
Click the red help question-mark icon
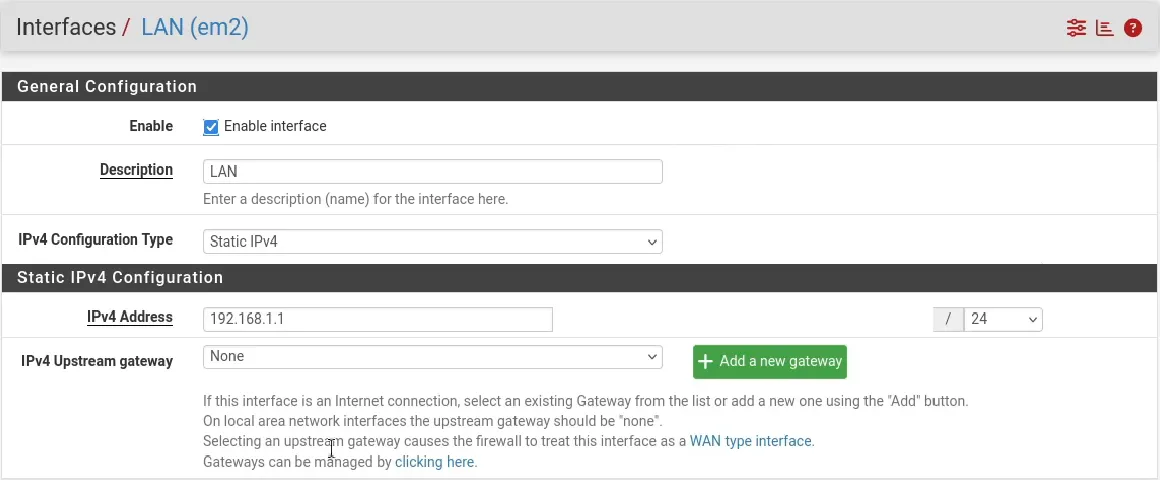(x=1133, y=28)
